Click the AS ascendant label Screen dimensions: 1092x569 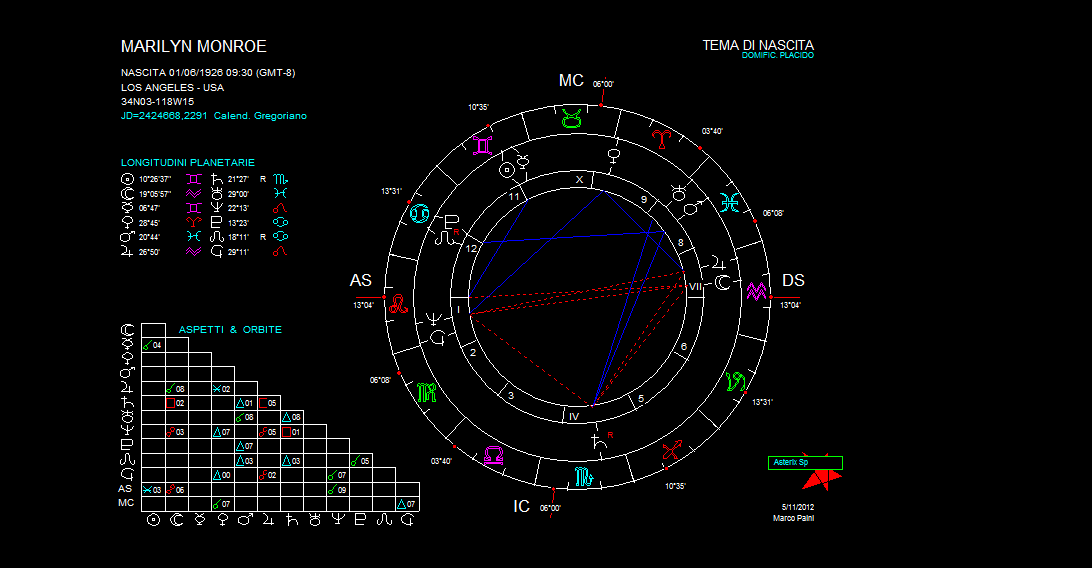pyautogui.click(x=360, y=281)
